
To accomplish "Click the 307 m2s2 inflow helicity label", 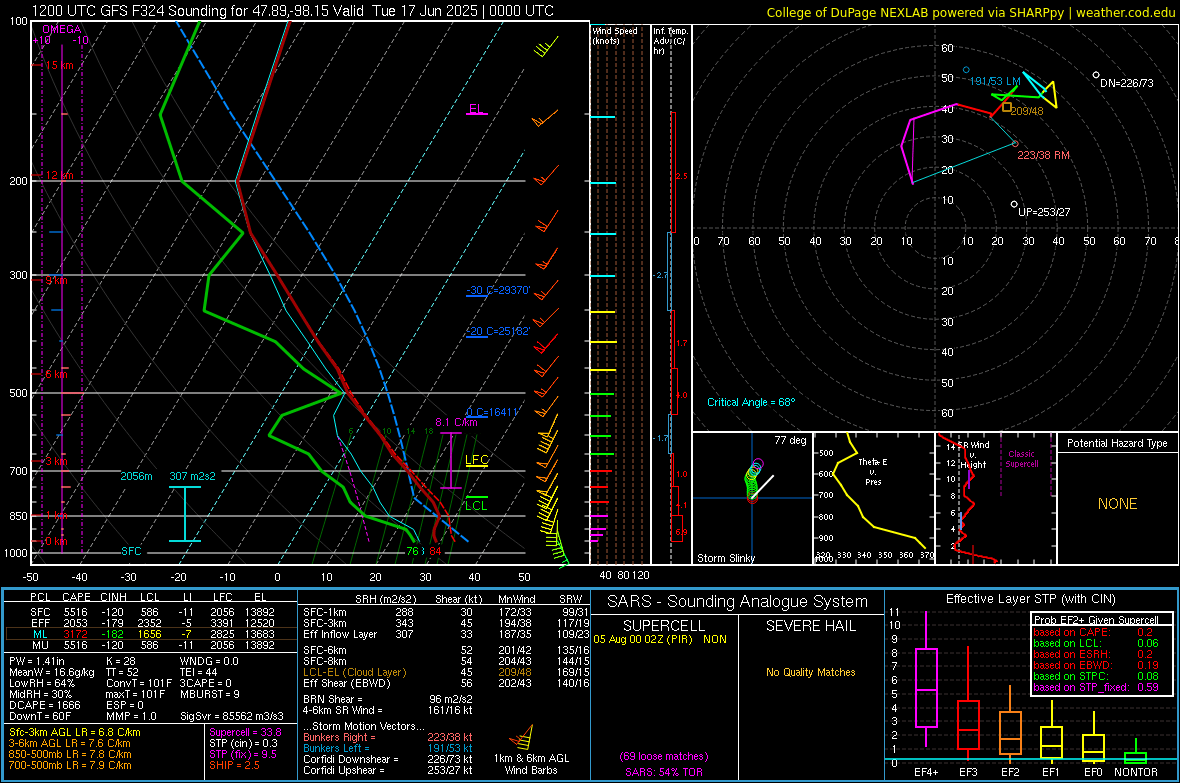I will (193, 477).
